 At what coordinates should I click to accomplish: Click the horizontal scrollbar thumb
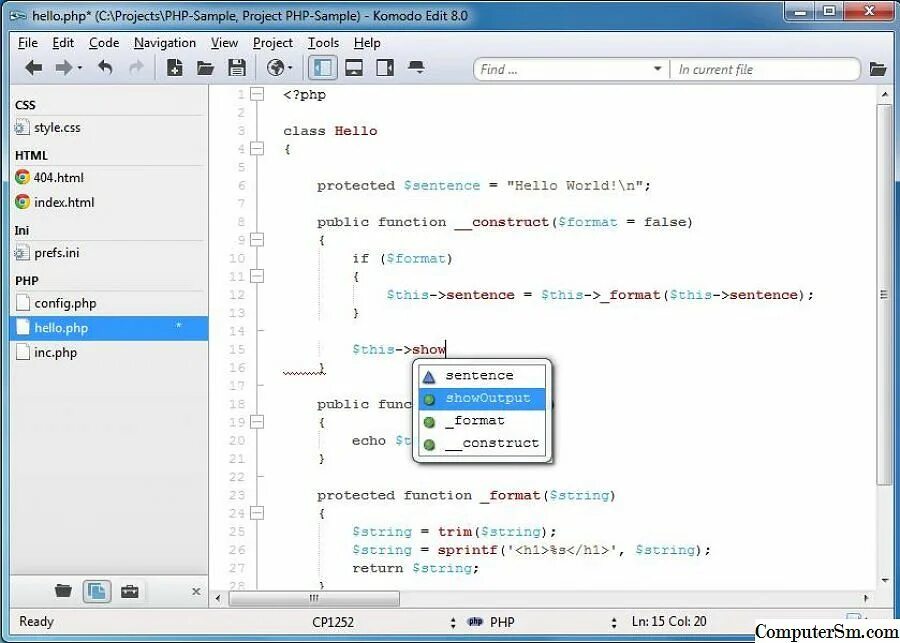[314, 598]
